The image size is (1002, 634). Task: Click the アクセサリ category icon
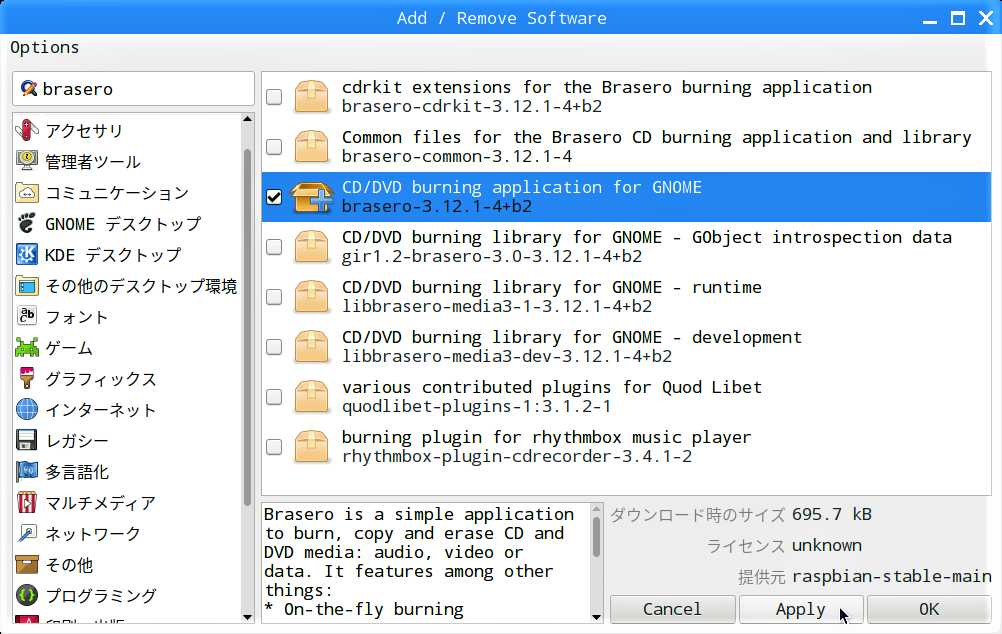click(x=26, y=130)
